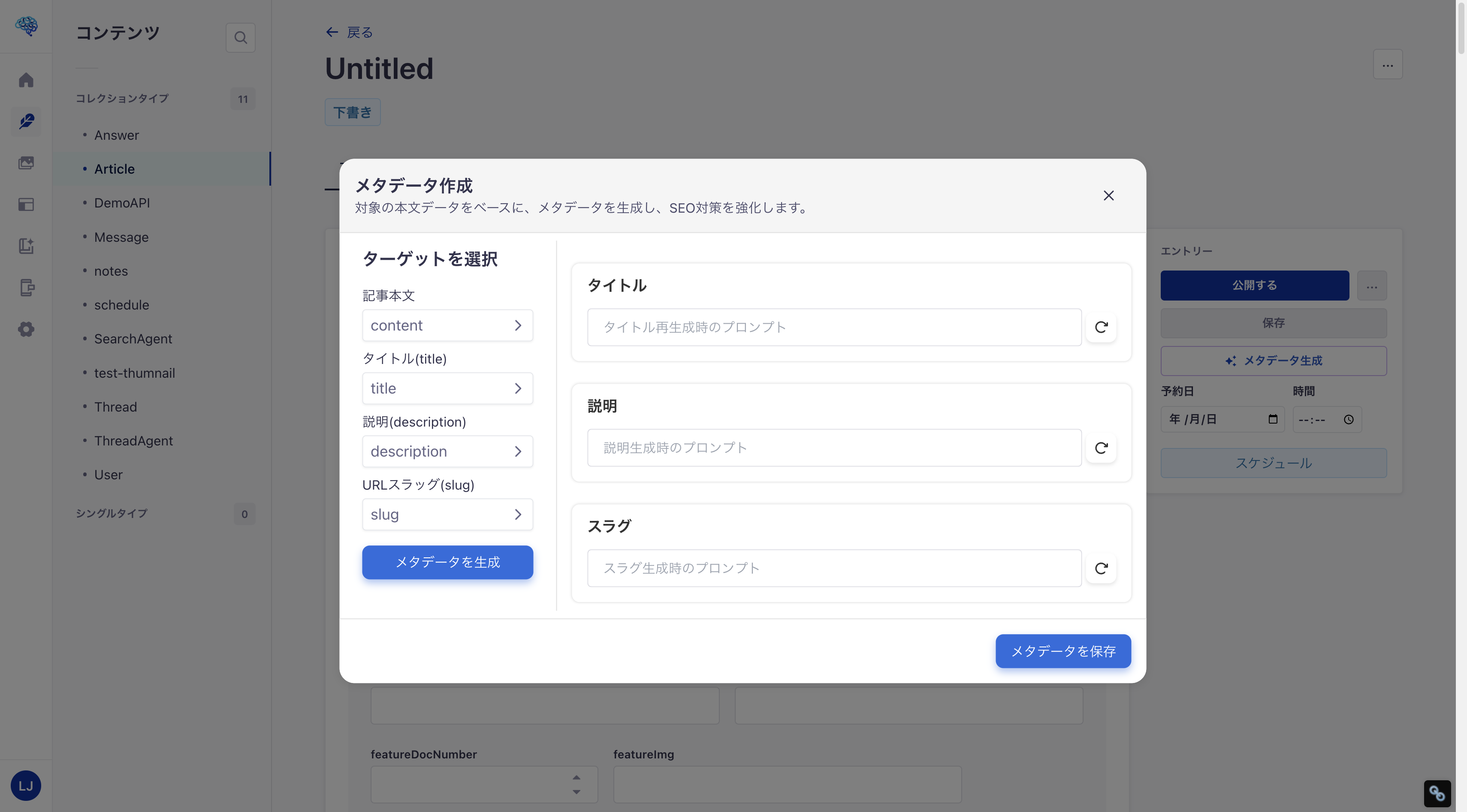Select the layouts panel icon in sidebar
Viewport: 1467px width, 812px height.
[x=26, y=204]
